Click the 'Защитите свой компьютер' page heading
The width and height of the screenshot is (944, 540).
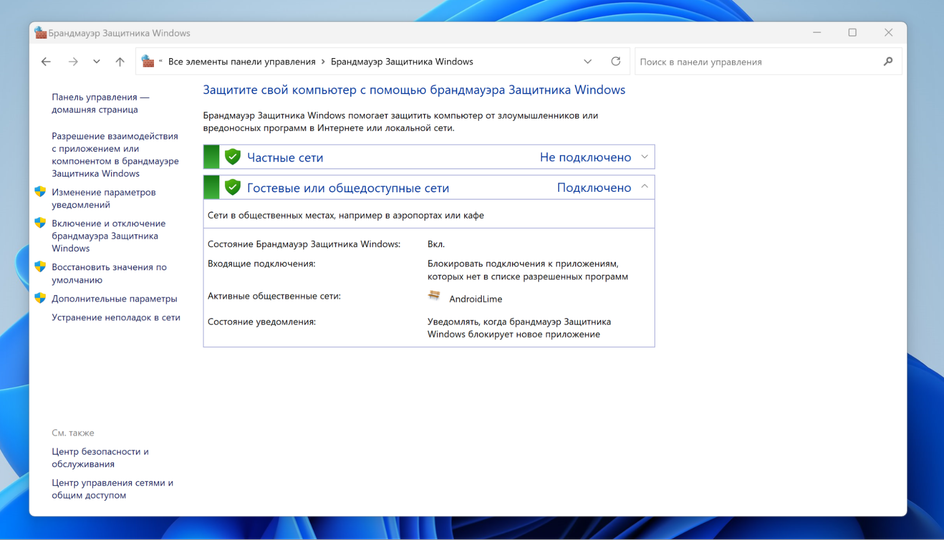click(414, 90)
